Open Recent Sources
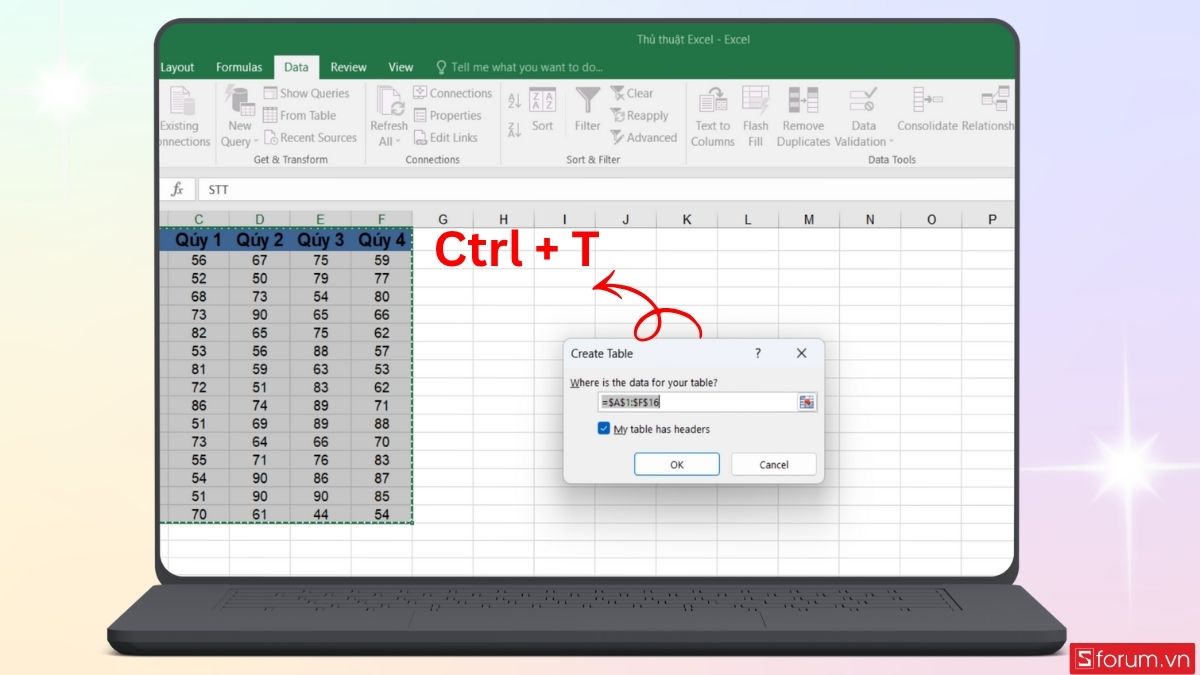The width and height of the screenshot is (1200, 675). pyautogui.click(x=310, y=138)
